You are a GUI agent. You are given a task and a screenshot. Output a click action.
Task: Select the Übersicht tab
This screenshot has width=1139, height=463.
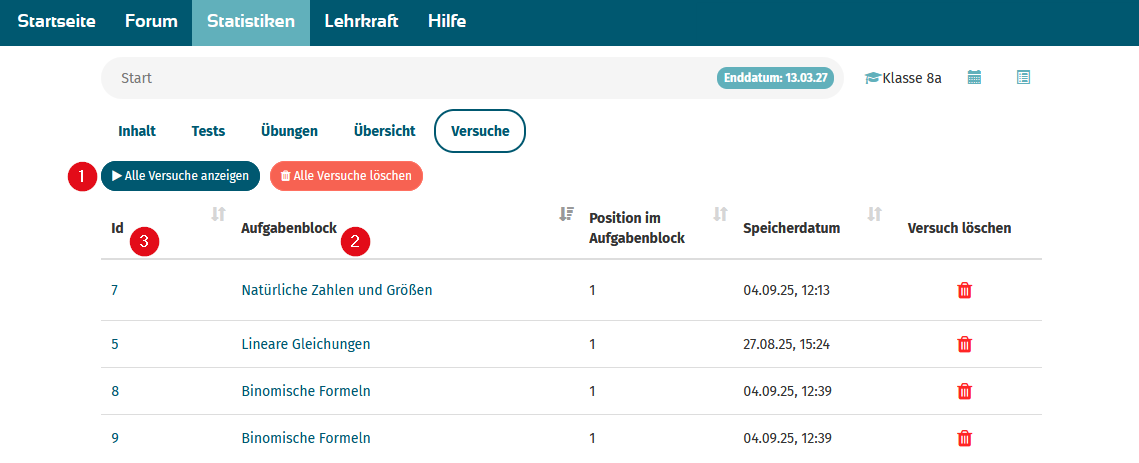click(x=384, y=132)
